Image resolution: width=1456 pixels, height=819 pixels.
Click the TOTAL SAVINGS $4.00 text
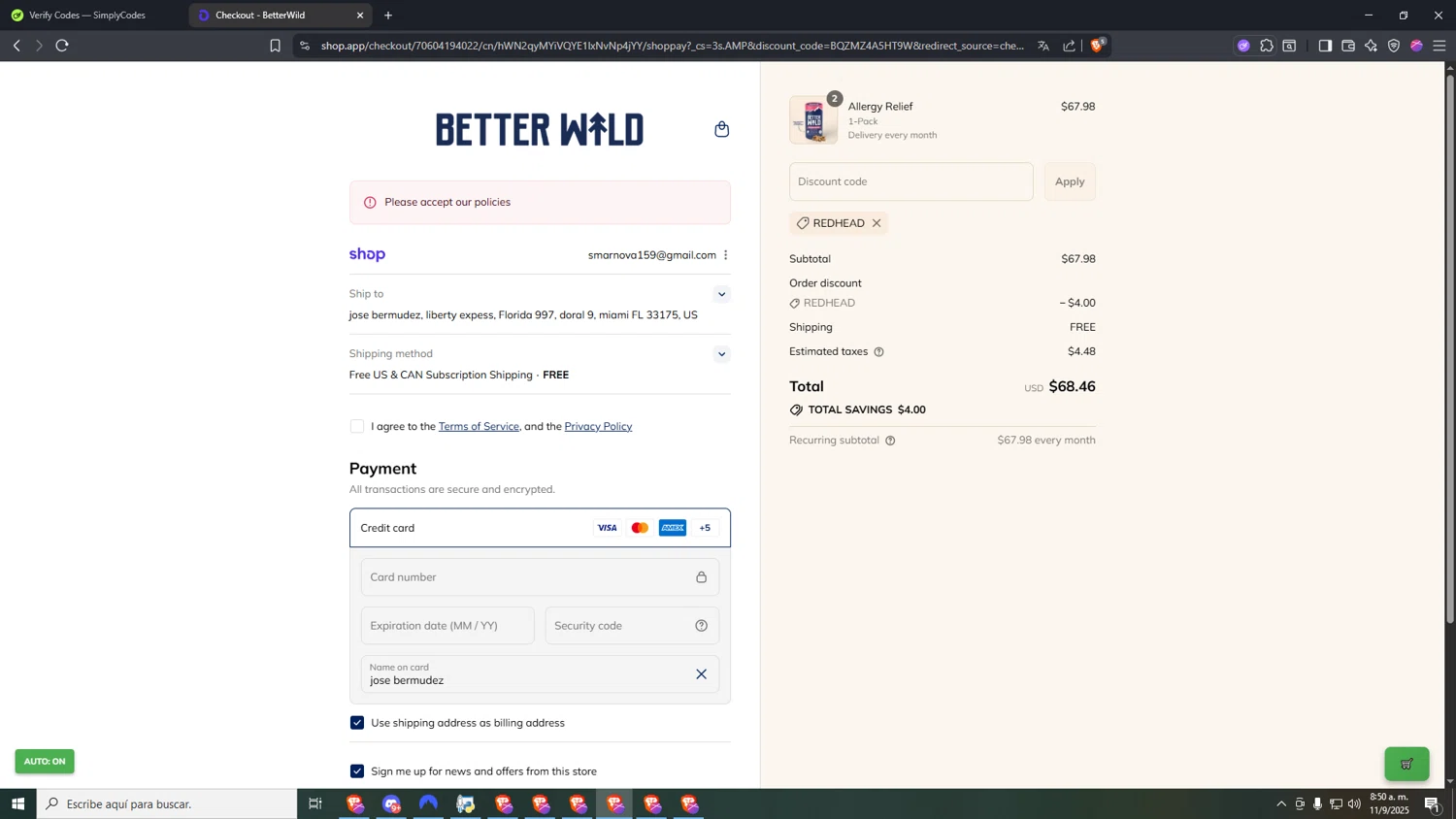coord(867,410)
